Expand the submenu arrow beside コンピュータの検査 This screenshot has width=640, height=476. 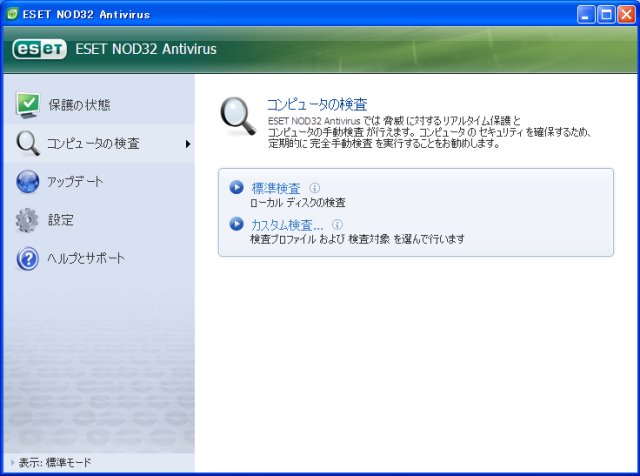188,144
